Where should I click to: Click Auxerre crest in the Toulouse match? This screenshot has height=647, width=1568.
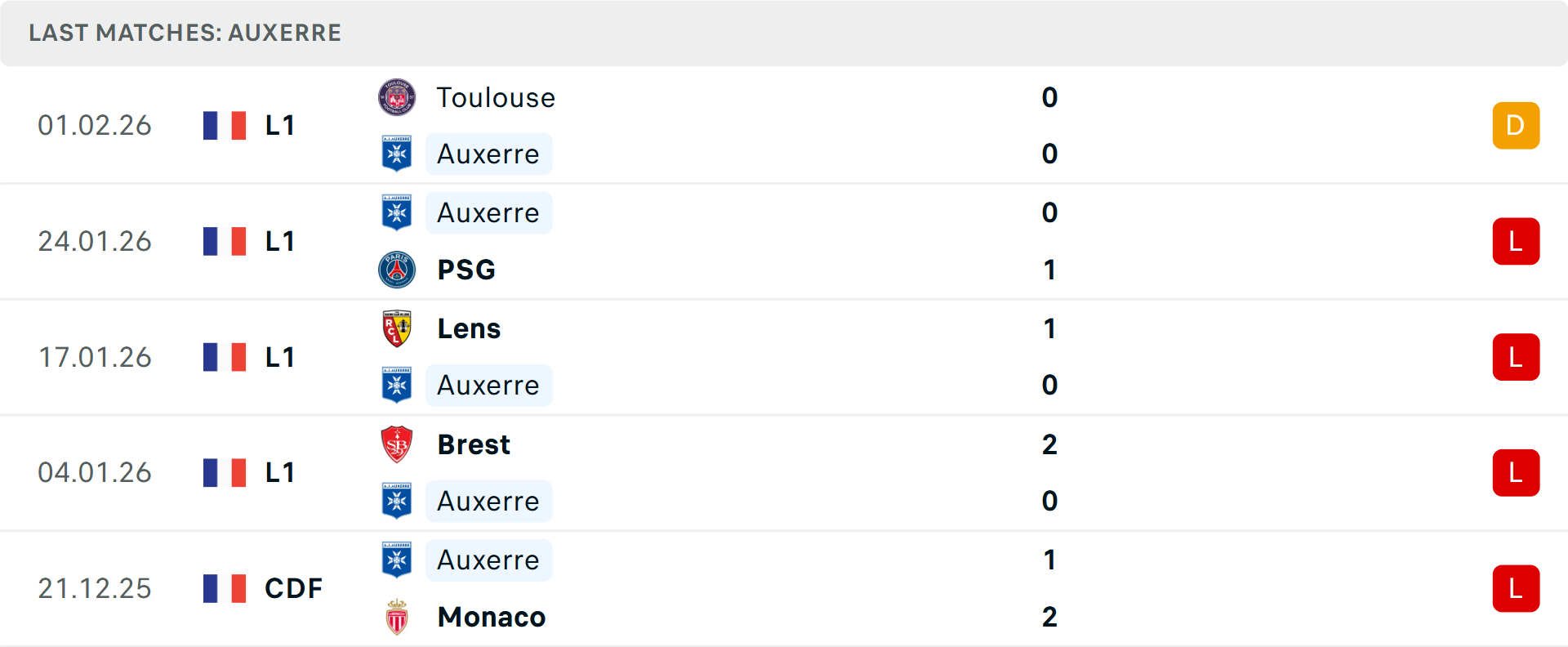[397, 154]
